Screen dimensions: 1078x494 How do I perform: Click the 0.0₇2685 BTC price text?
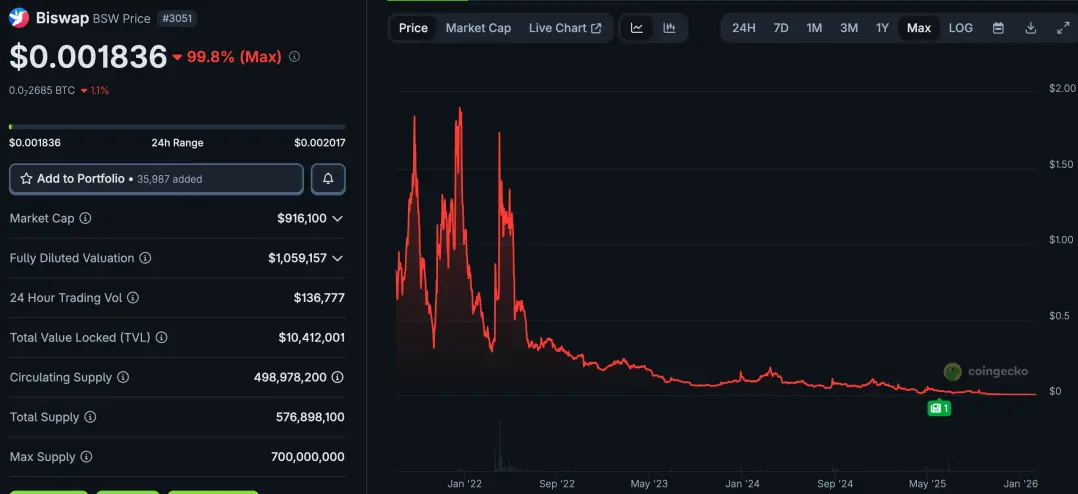click(x=42, y=90)
